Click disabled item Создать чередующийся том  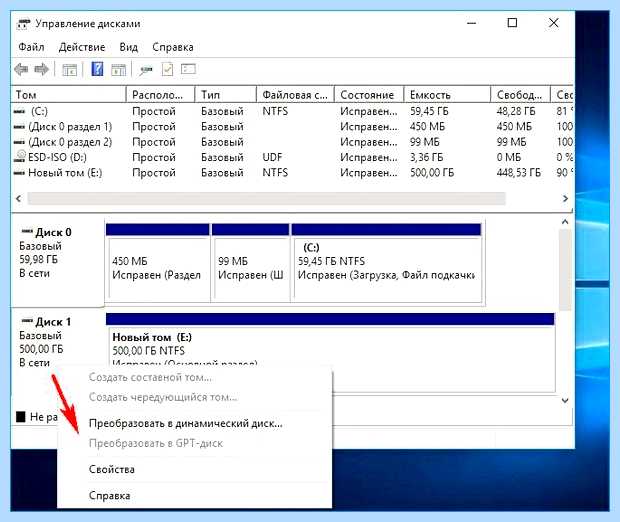[163, 397]
